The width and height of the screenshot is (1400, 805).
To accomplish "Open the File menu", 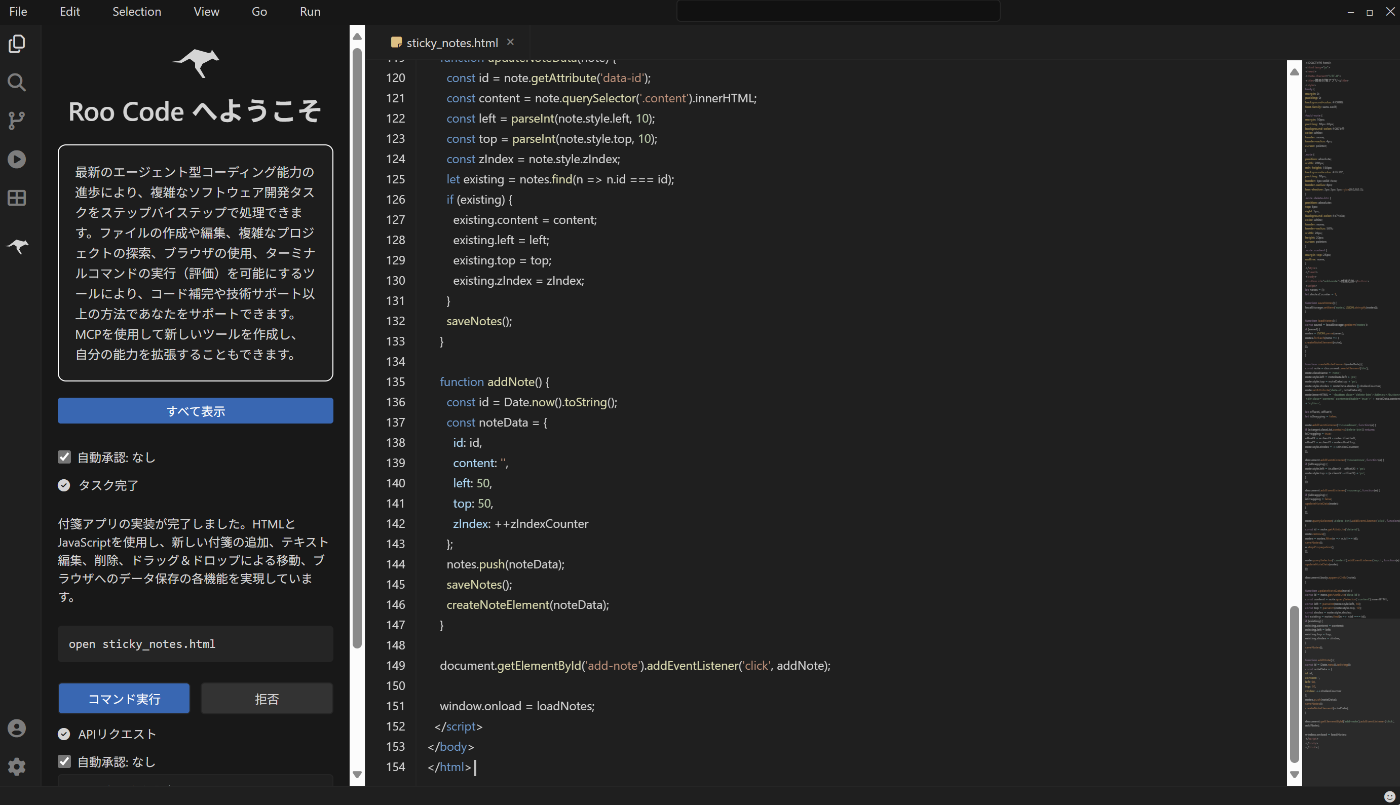I will (x=18, y=12).
